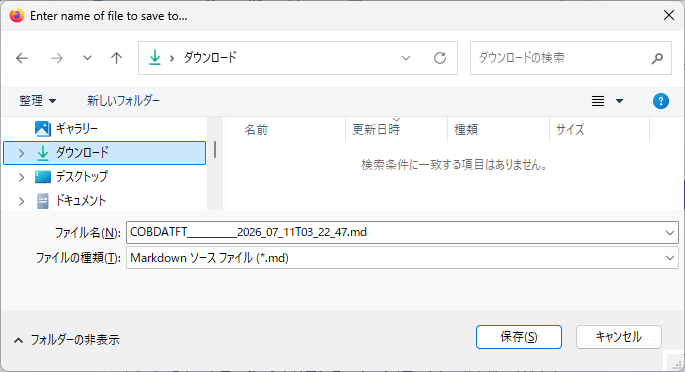Click the キャンセル cancel button
685x372 pixels.
point(619,337)
